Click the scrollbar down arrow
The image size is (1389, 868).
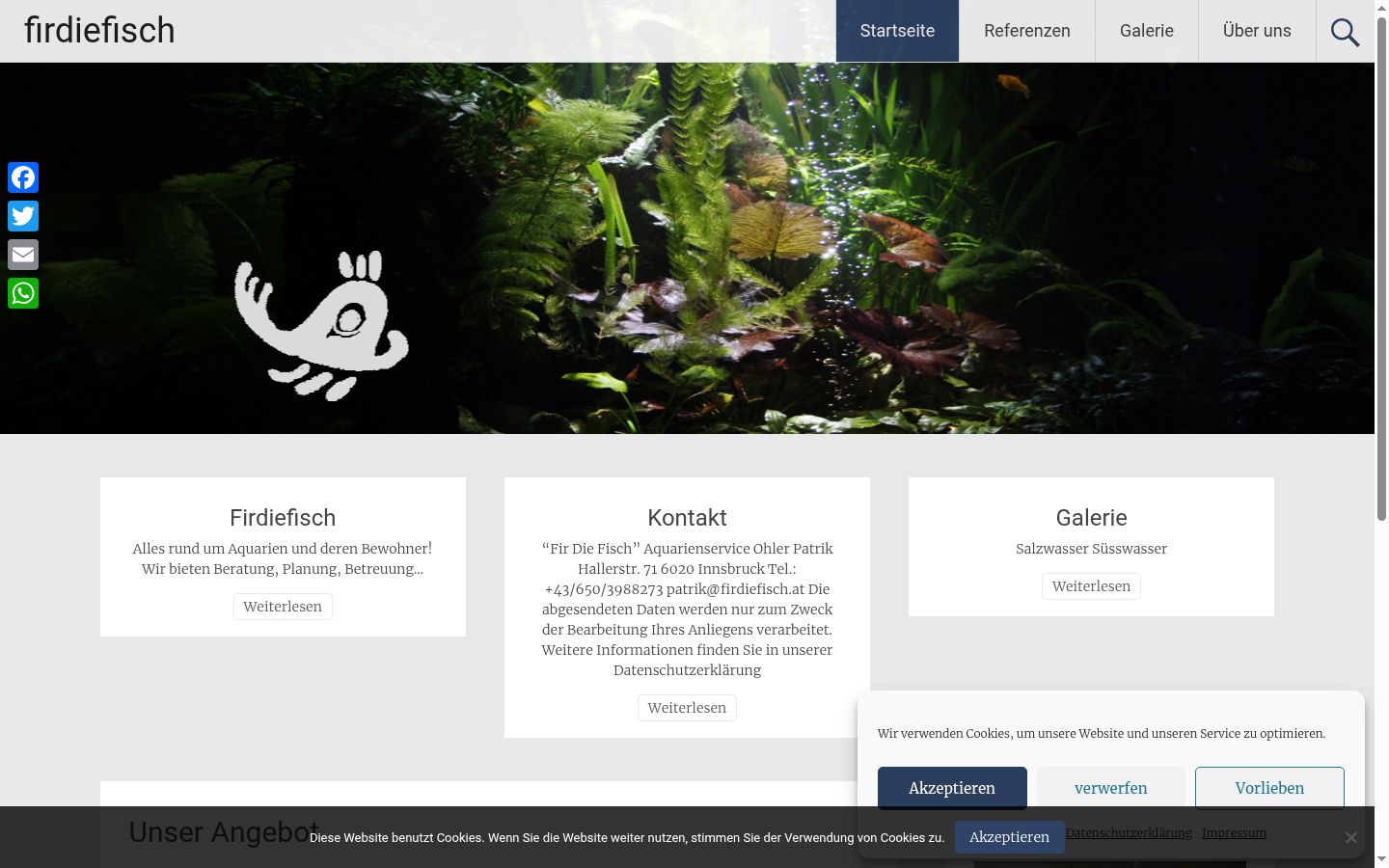click(x=1381, y=858)
